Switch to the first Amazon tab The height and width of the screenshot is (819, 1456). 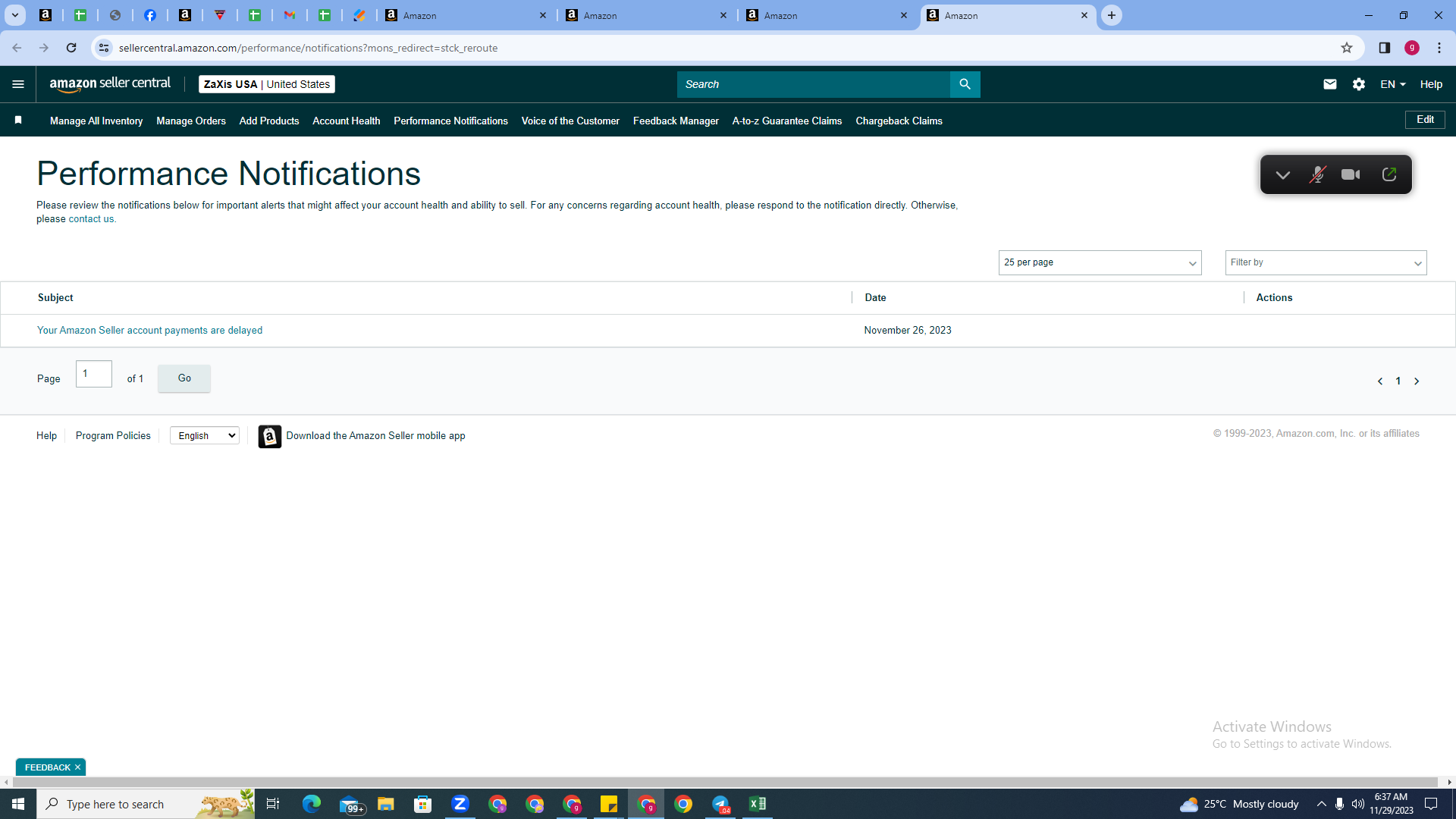[x=465, y=15]
